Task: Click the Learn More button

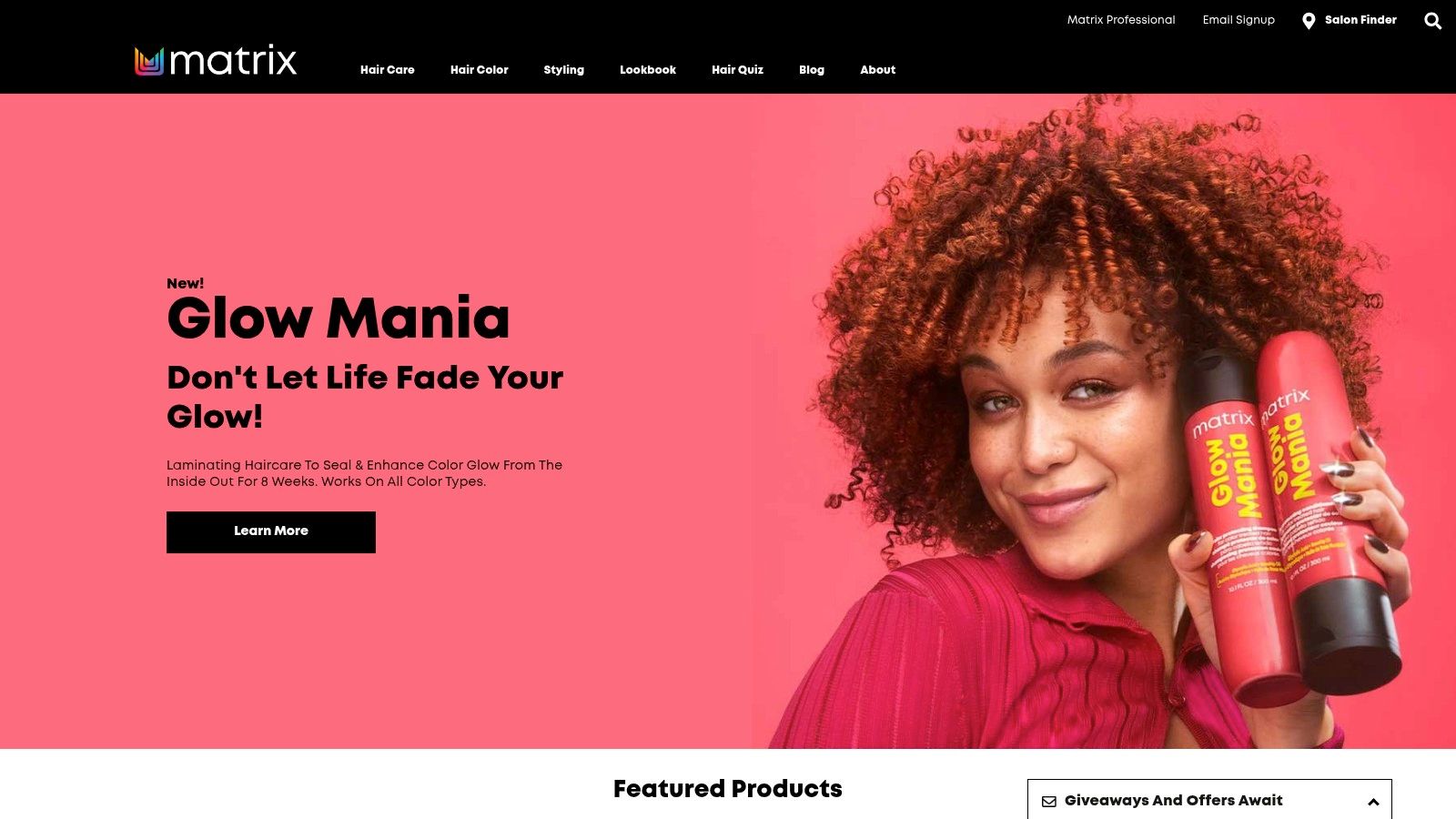Action: pyautogui.click(x=271, y=532)
